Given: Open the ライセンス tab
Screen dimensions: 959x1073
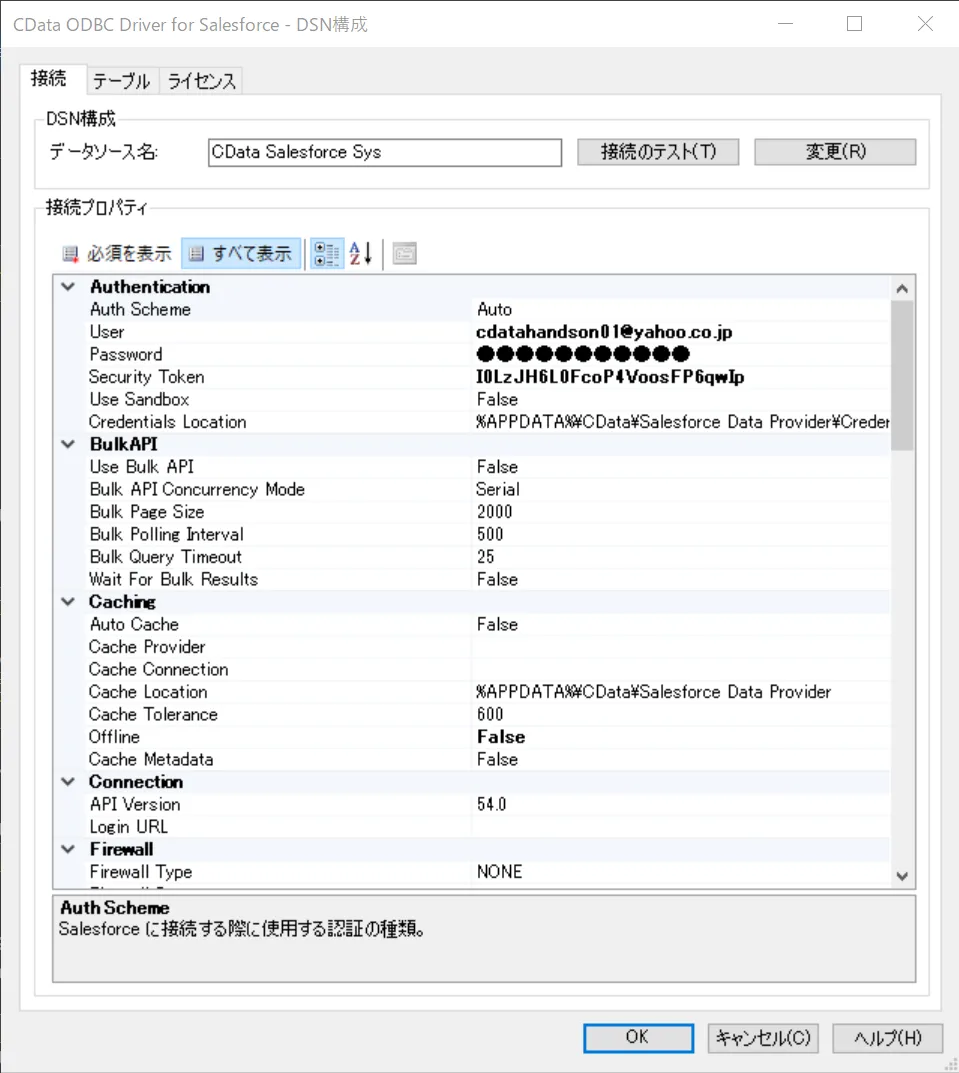Looking at the screenshot, I should pos(201,81).
